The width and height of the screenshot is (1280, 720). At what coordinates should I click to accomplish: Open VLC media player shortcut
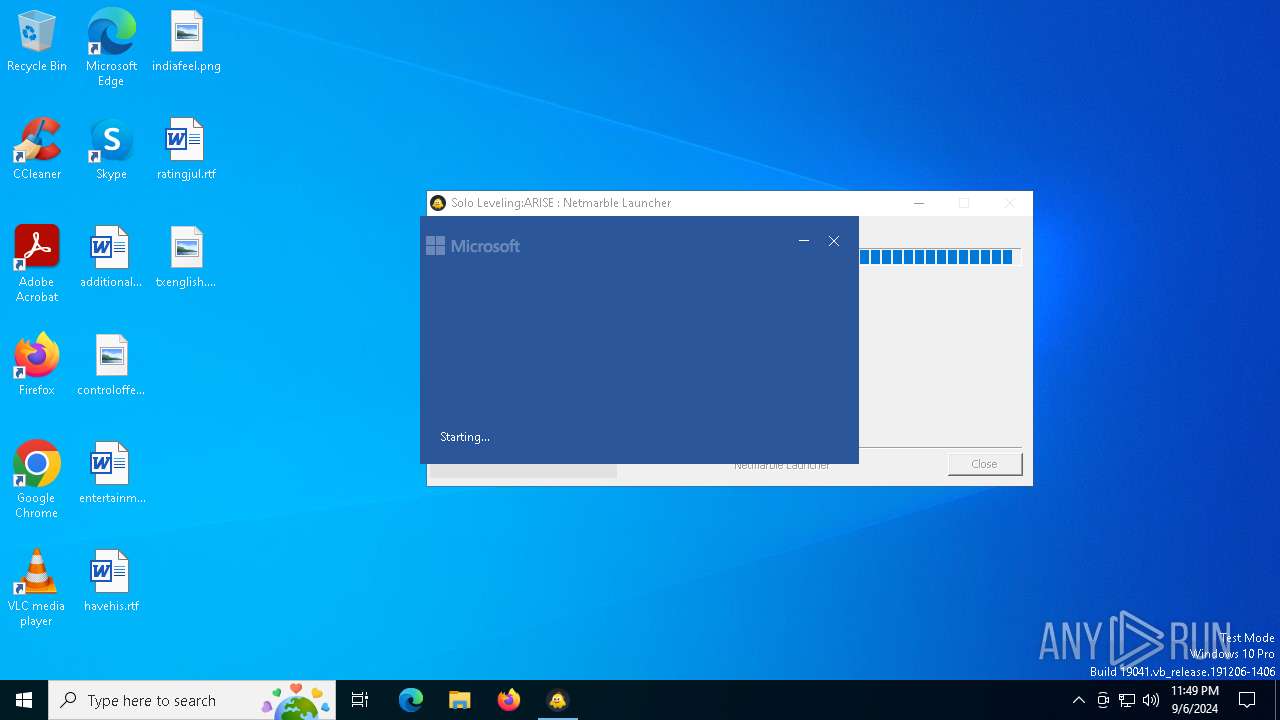point(37,588)
